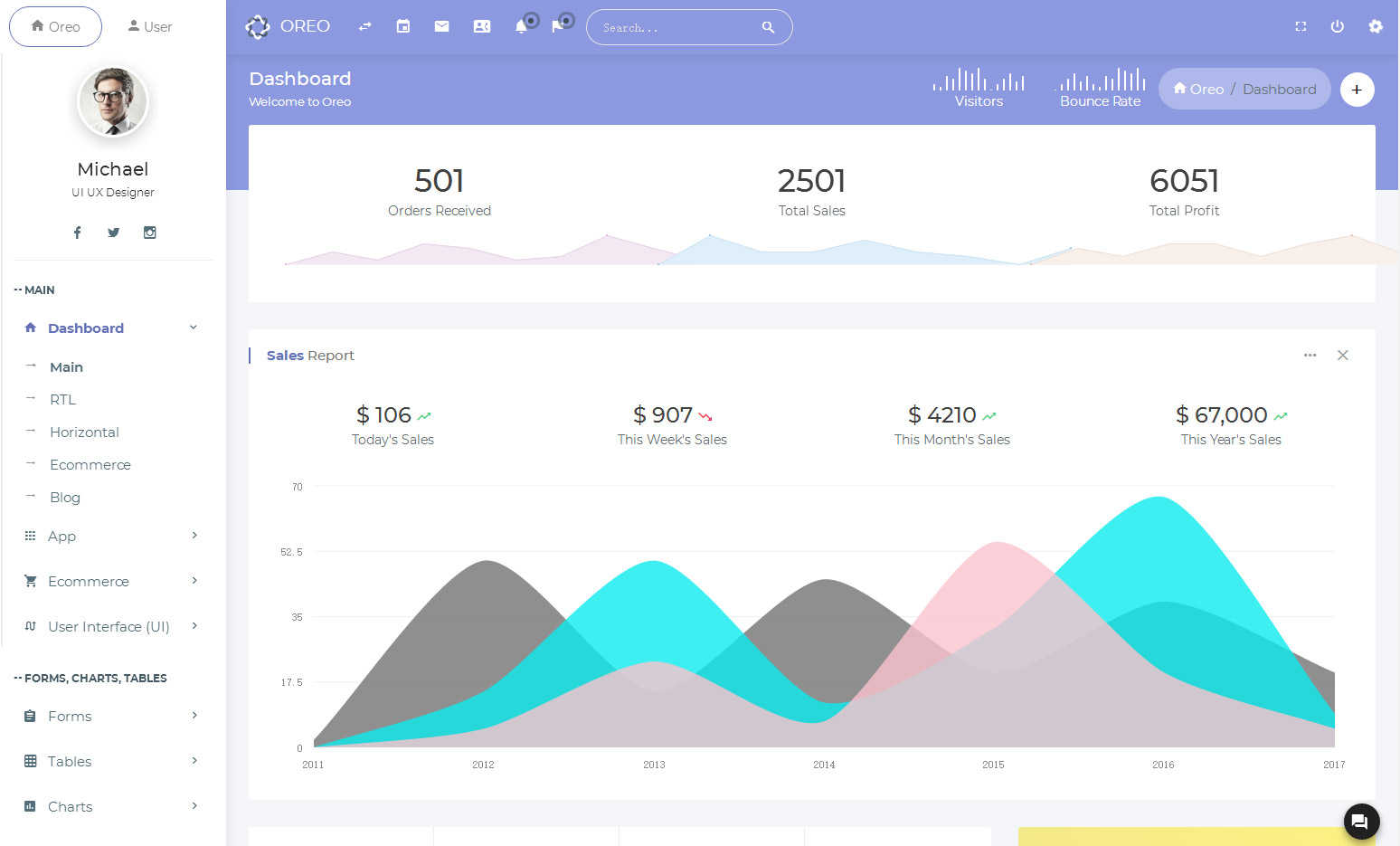Click the Charts bar icon

coord(30,806)
